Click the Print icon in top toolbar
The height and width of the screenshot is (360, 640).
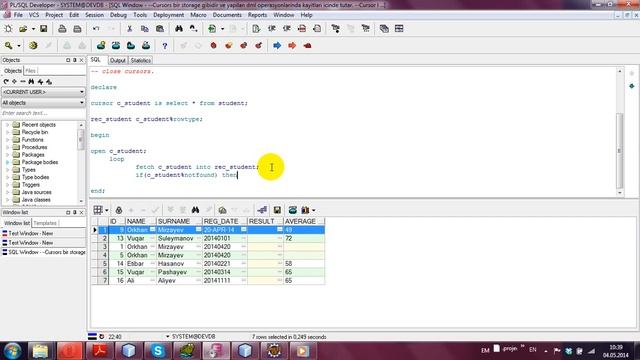click(62, 29)
